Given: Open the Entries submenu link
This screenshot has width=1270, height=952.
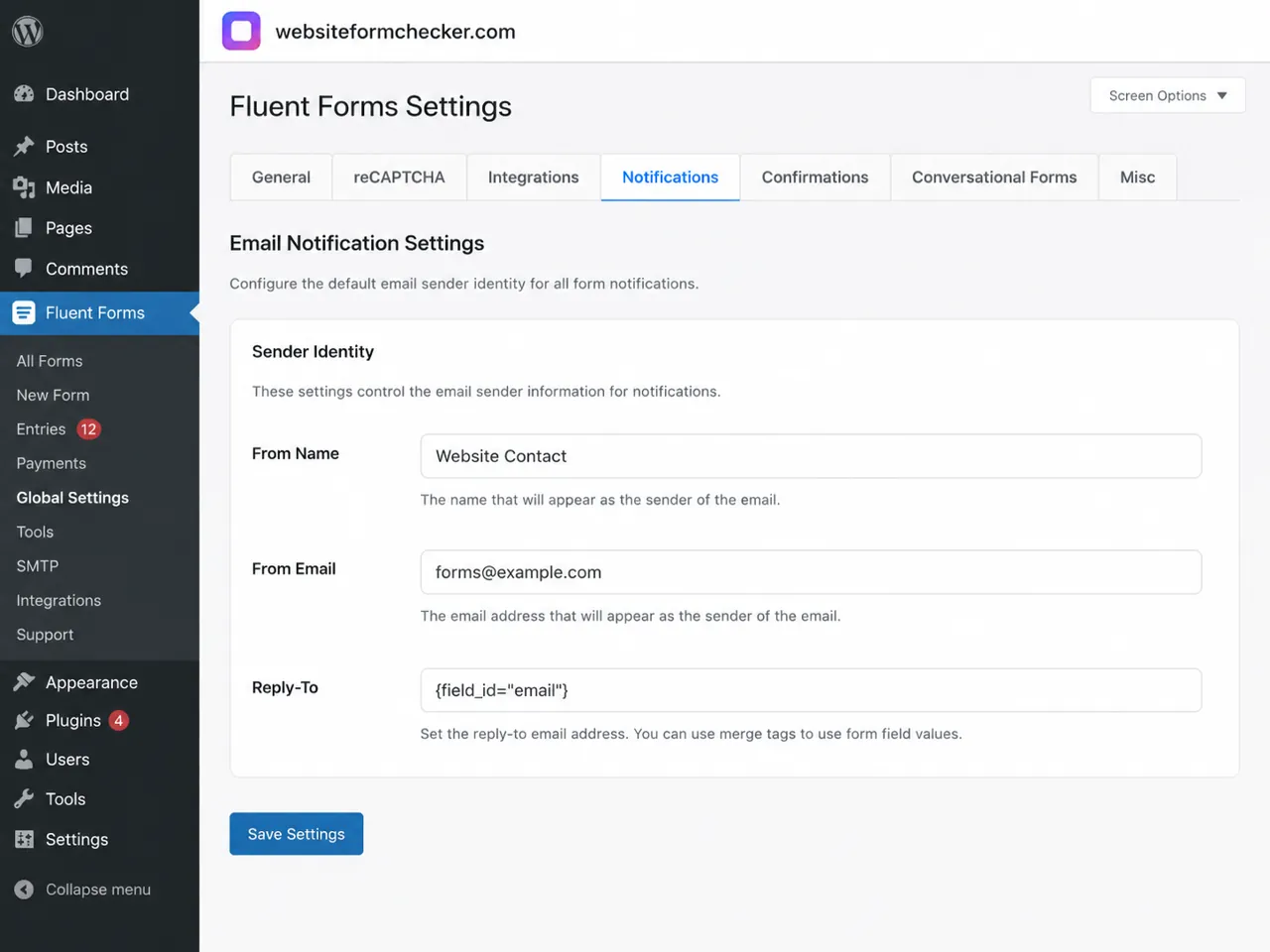Looking at the screenshot, I should coord(41,429).
